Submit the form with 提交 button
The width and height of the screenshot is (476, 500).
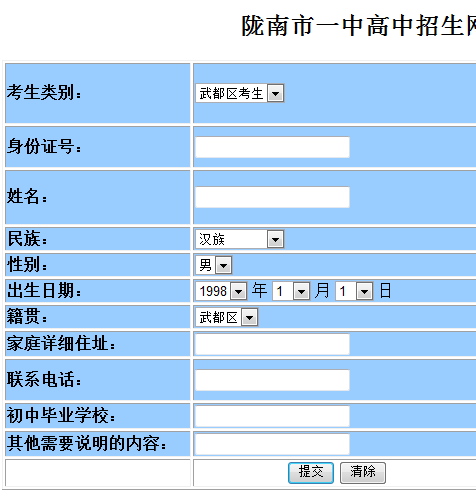311,473
